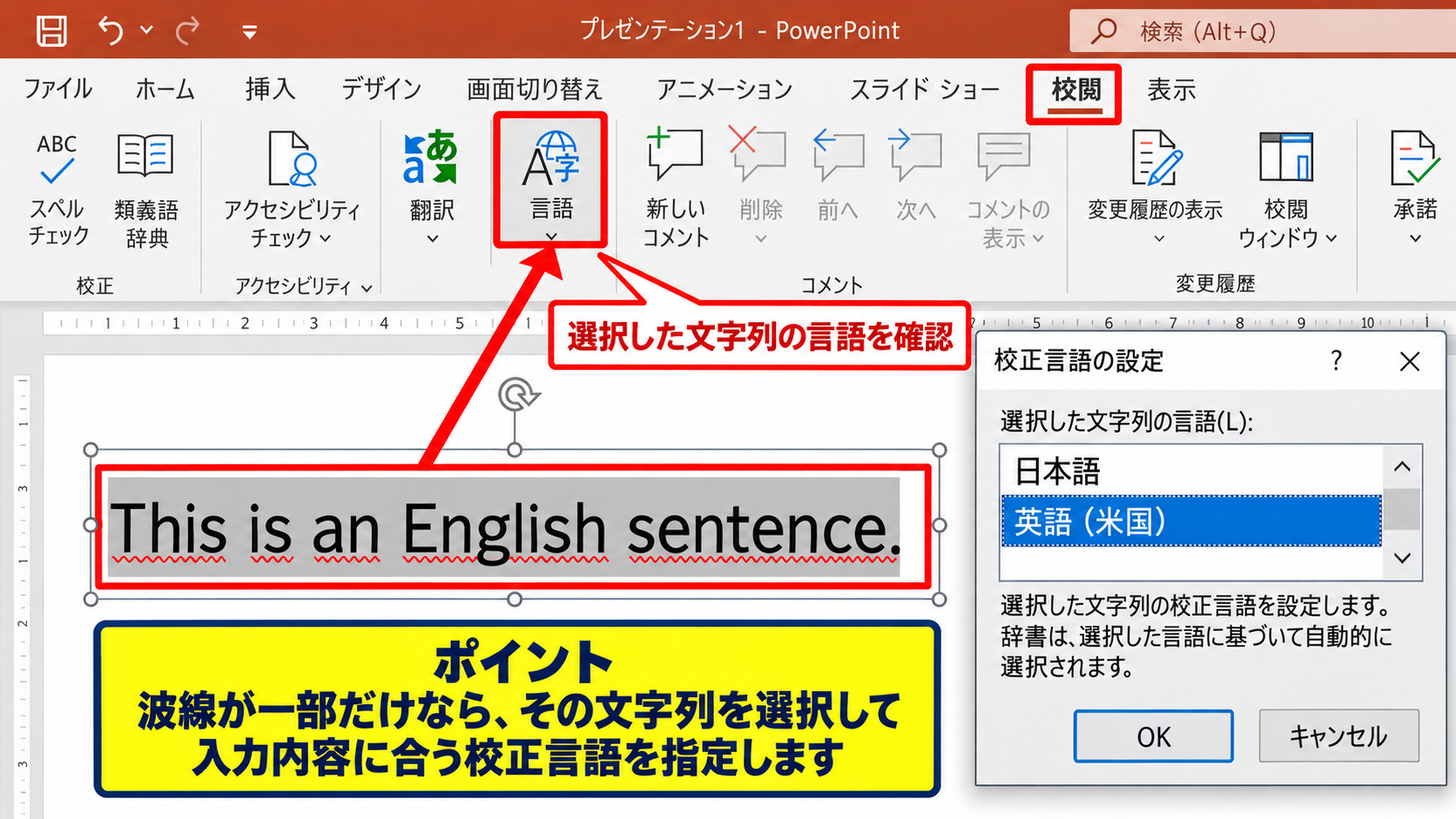Open the 画面切り替え tab
Image resolution: width=1456 pixels, height=819 pixels.
pyautogui.click(x=535, y=89)
